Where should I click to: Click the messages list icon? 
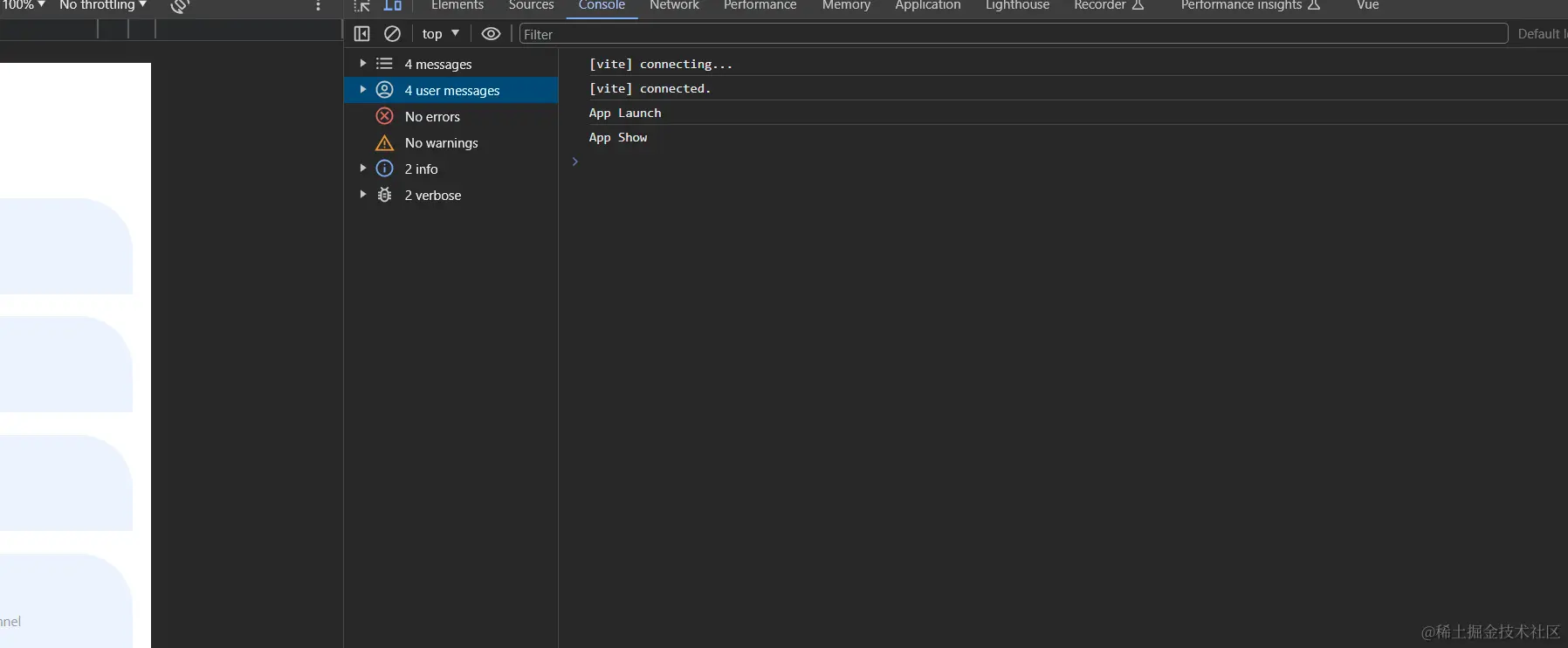(x=384, y=64)
